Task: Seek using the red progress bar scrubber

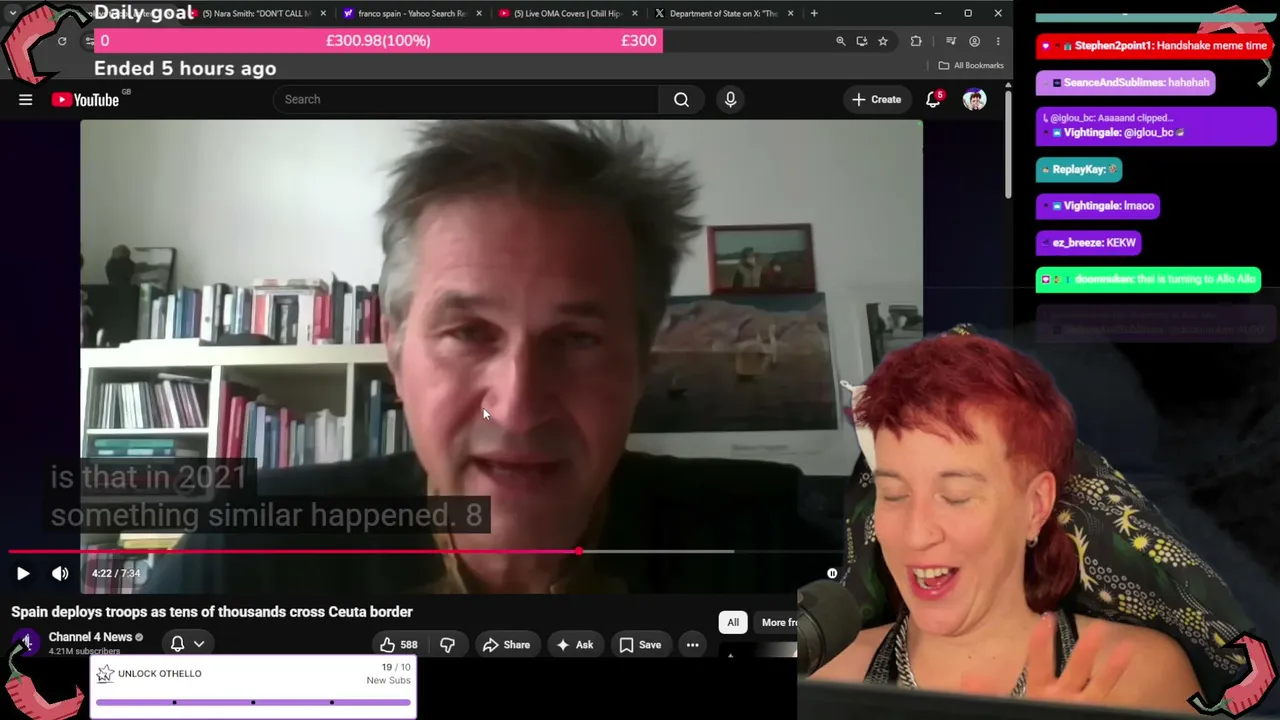Action: tap(579, 551)
